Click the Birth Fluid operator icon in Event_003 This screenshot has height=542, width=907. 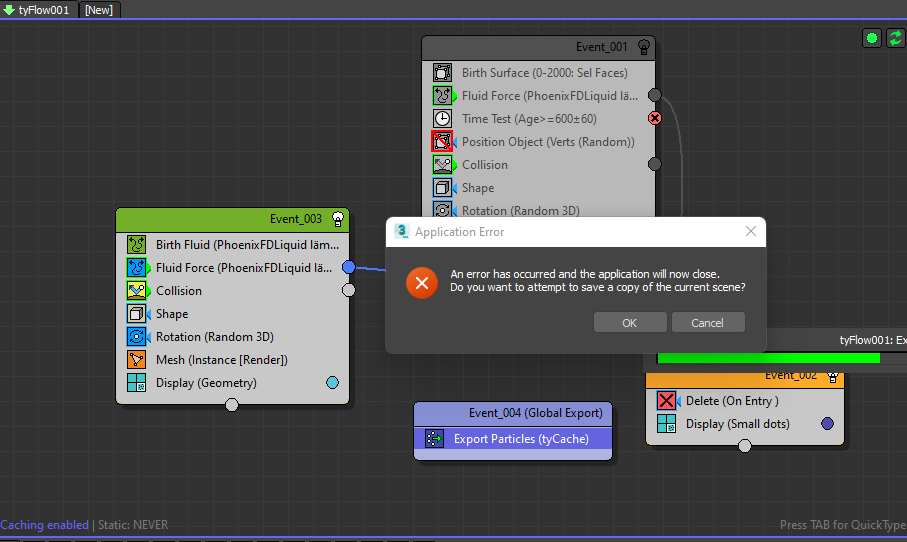pyautogui.click(x=137, y=244)
